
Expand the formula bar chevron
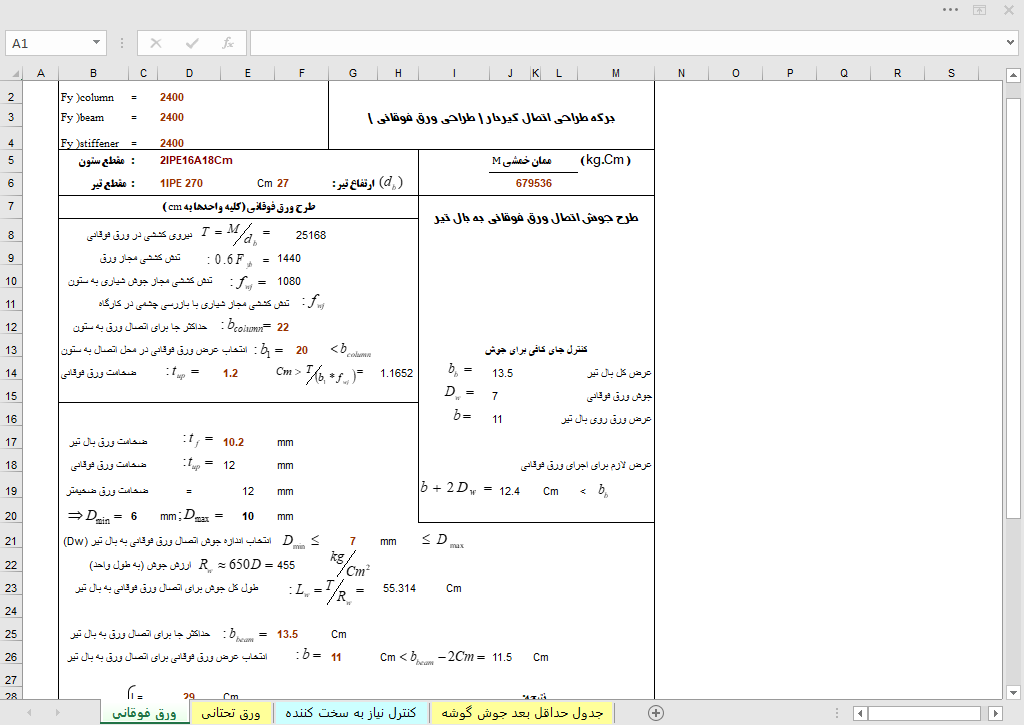(x=1010, y=43)
